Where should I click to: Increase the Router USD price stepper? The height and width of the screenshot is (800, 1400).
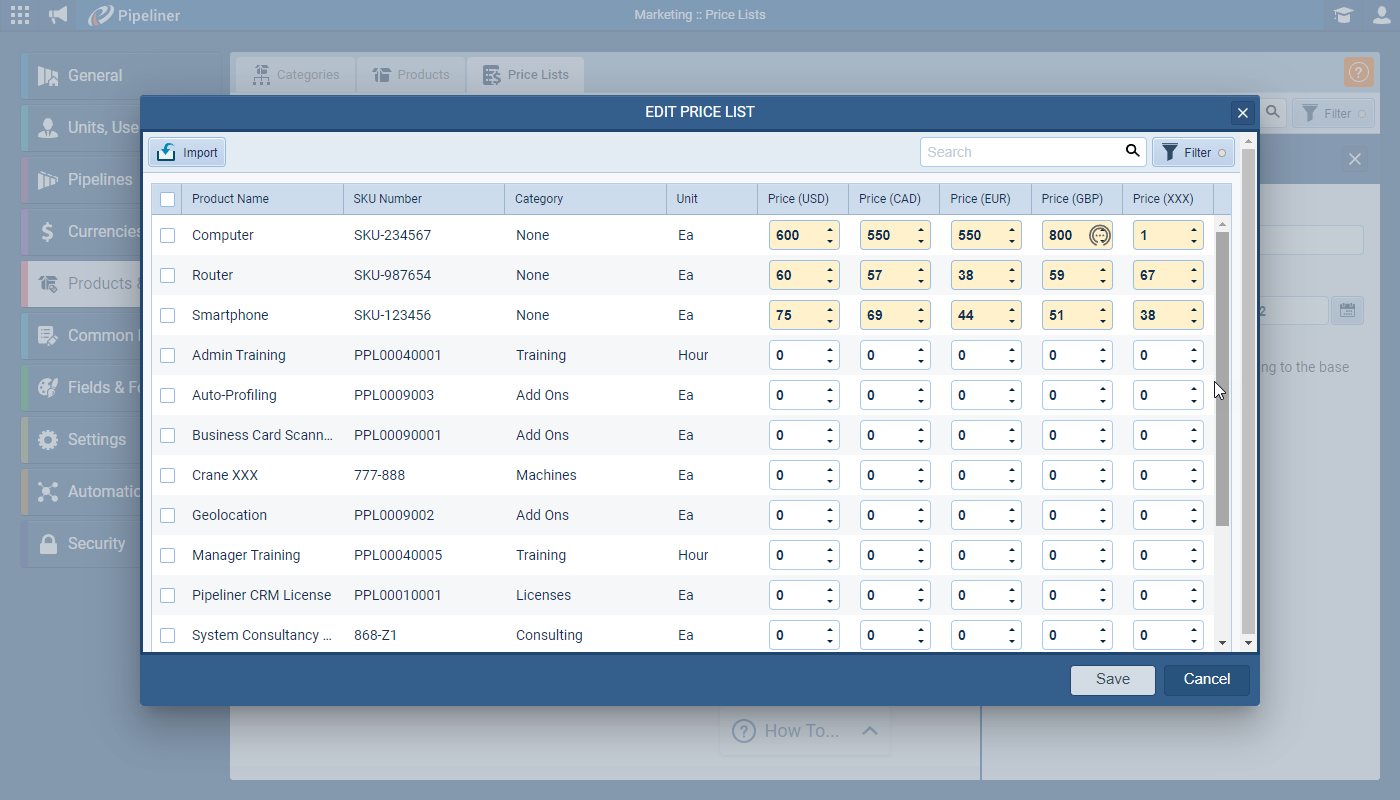coord(830,270)
